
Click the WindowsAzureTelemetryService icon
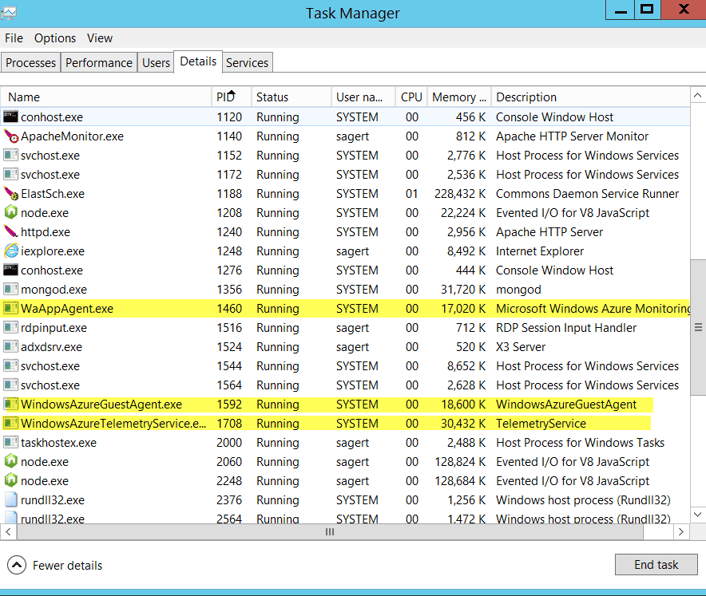coord(10,423)
